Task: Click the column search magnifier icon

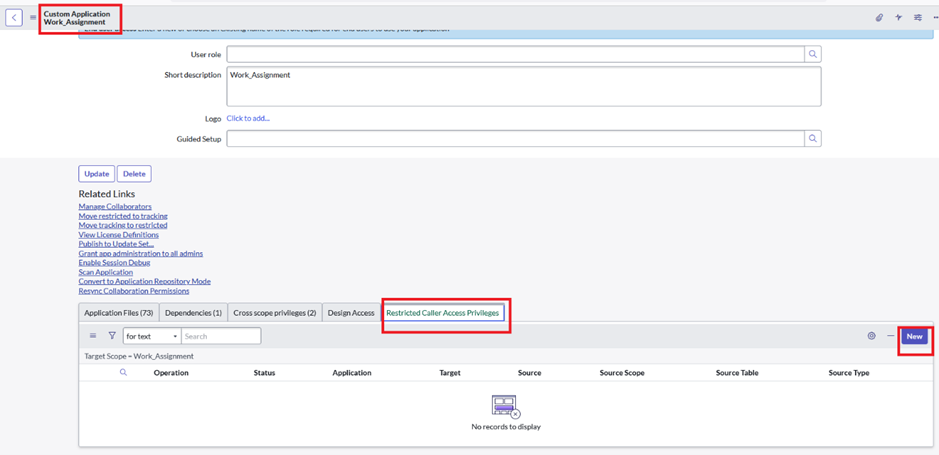Action: (123, 373)
